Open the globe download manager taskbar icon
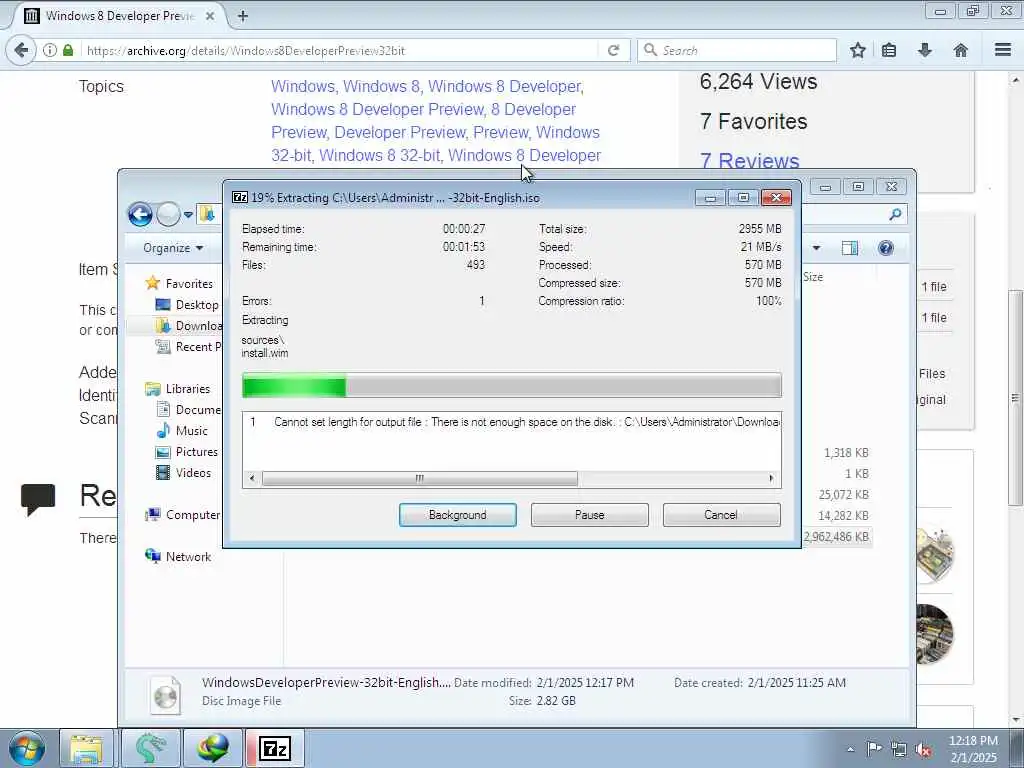 (213, 748)
